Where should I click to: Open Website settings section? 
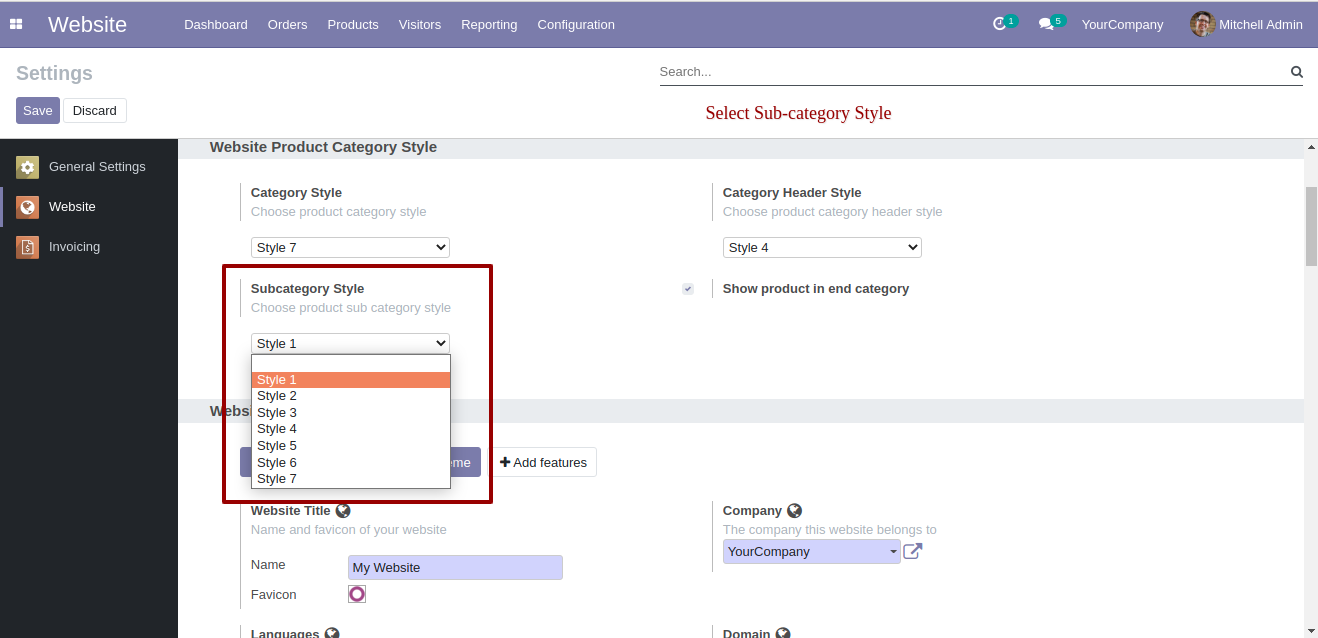(x=89, y=207)
